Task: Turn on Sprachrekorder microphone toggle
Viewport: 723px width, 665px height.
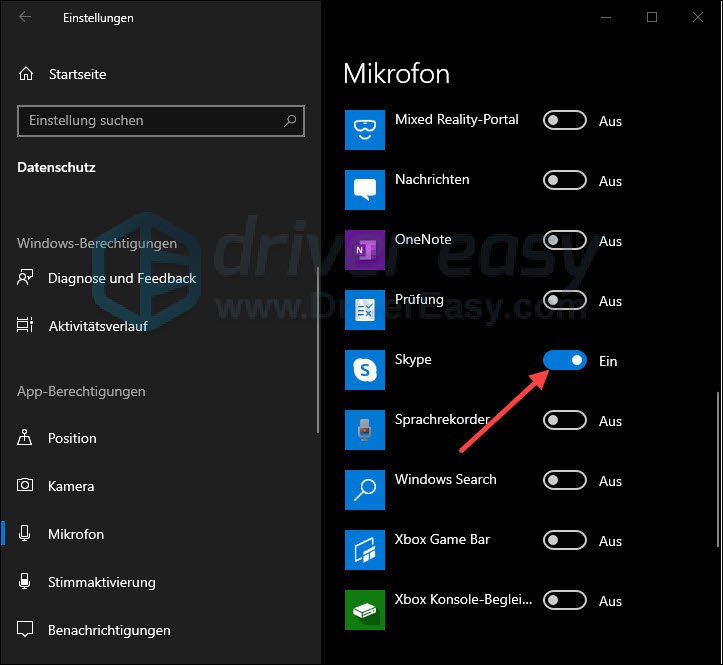Action: pos(565,421)
